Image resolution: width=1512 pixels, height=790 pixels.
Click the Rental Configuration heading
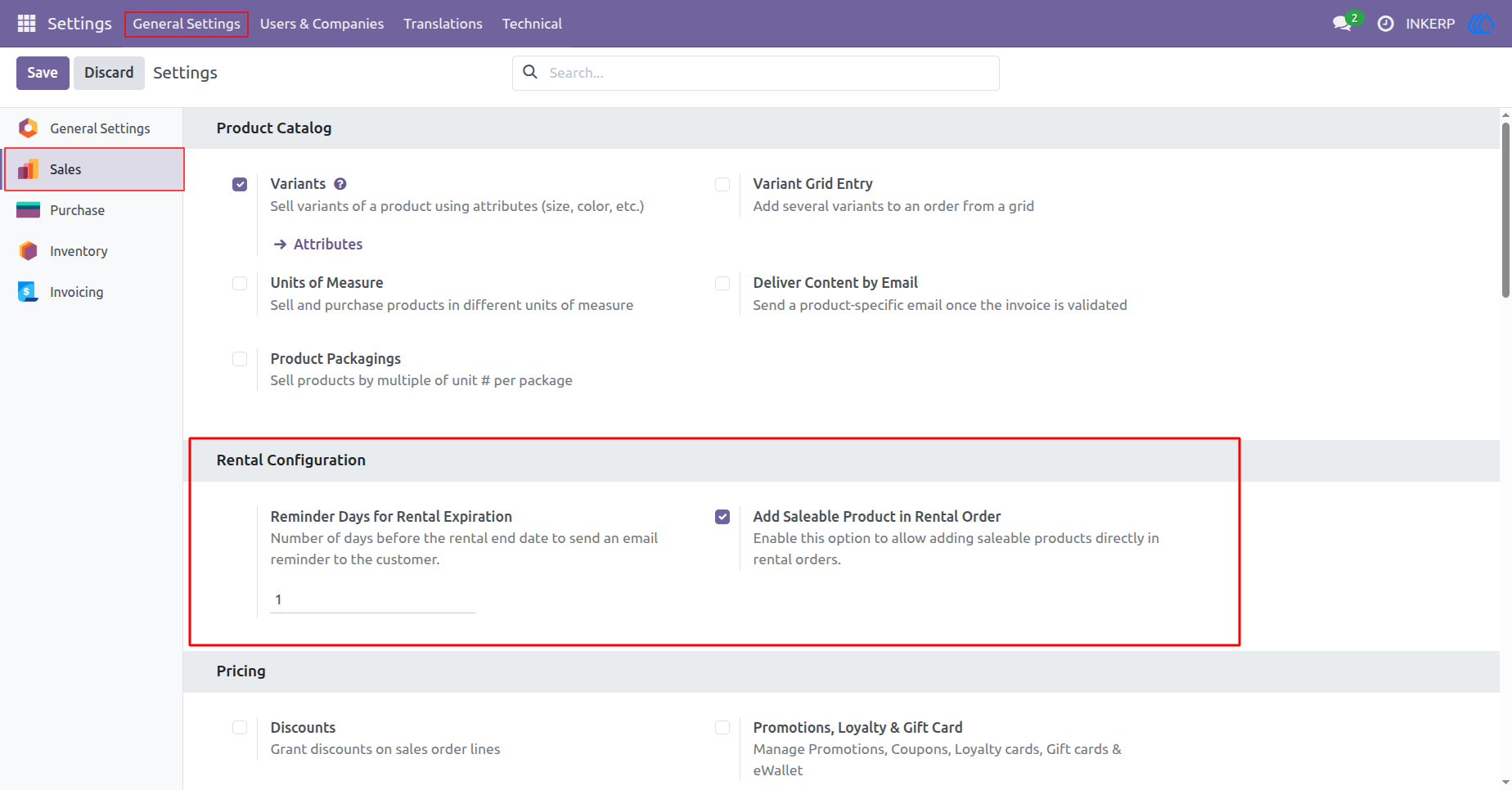point(291,460)
